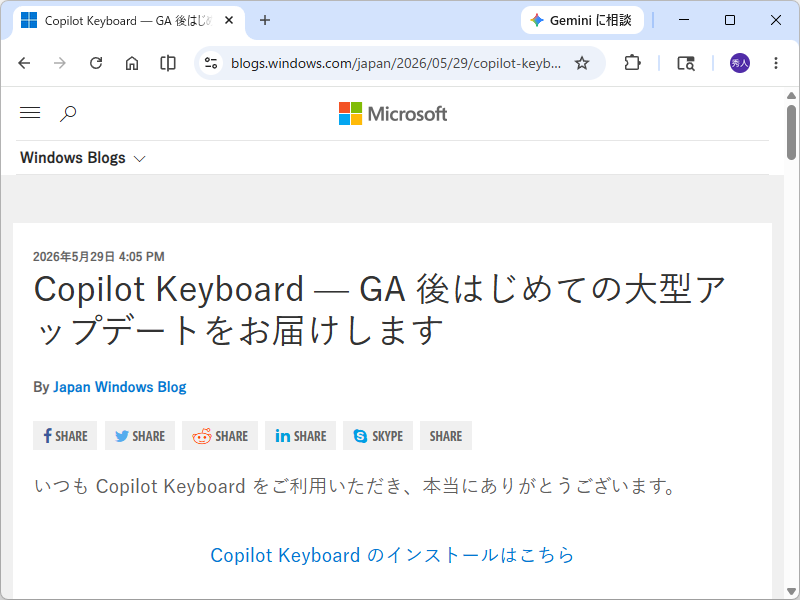The width and height of the screenshot is (800, 600).
Task: Go back to the previous page
Action: point(24,63)
